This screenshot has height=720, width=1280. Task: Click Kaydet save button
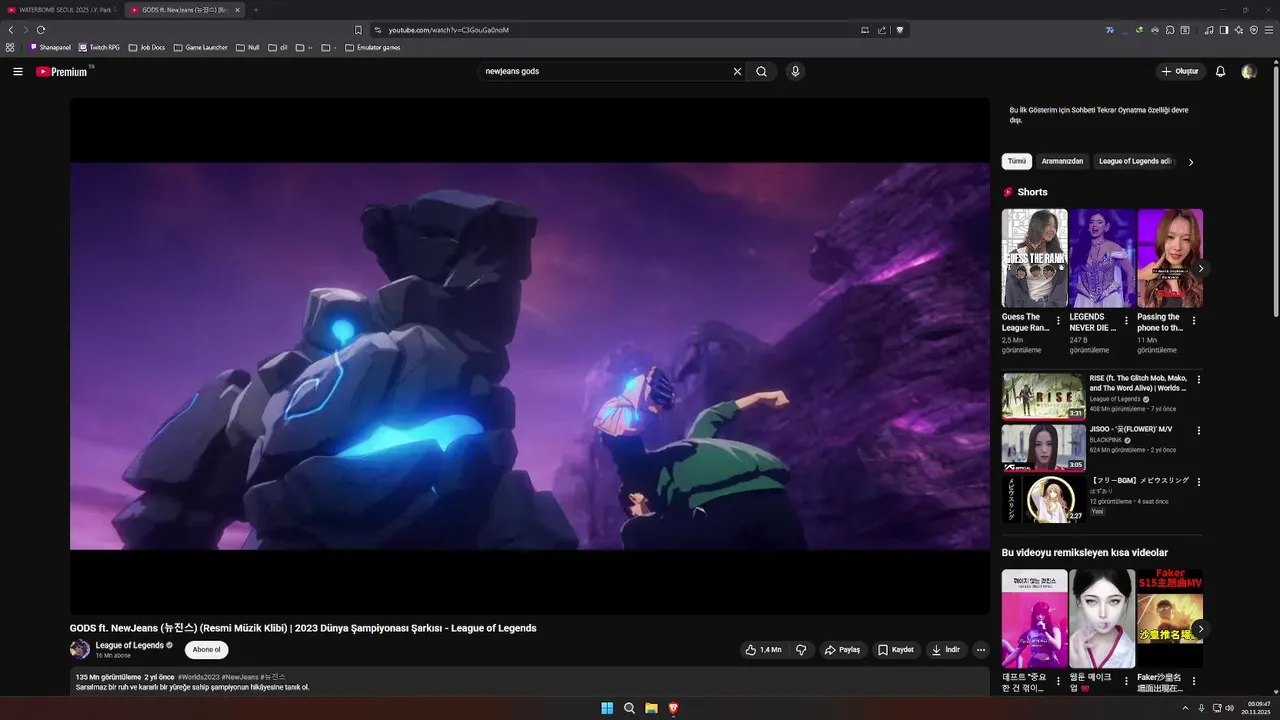pos(896,650)
